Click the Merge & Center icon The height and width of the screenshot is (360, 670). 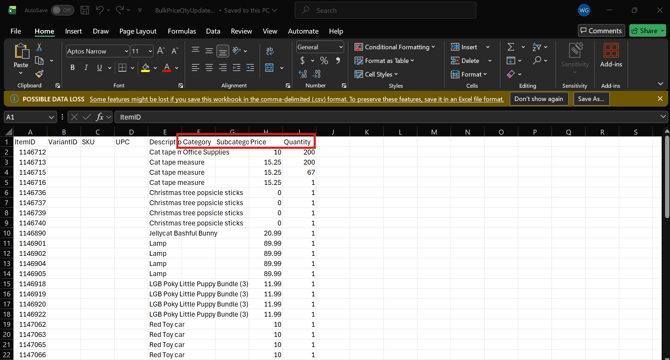pyautogui.click(x=270, y=67)
